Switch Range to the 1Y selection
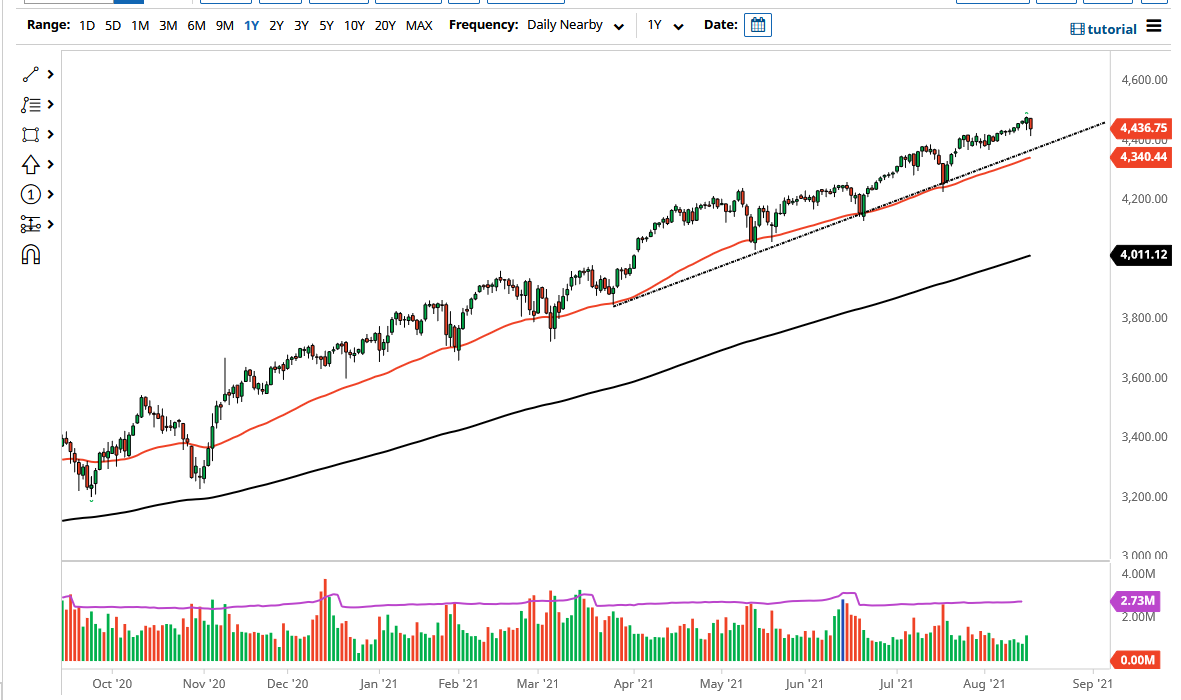1181x700 pixels. (251, 25)
